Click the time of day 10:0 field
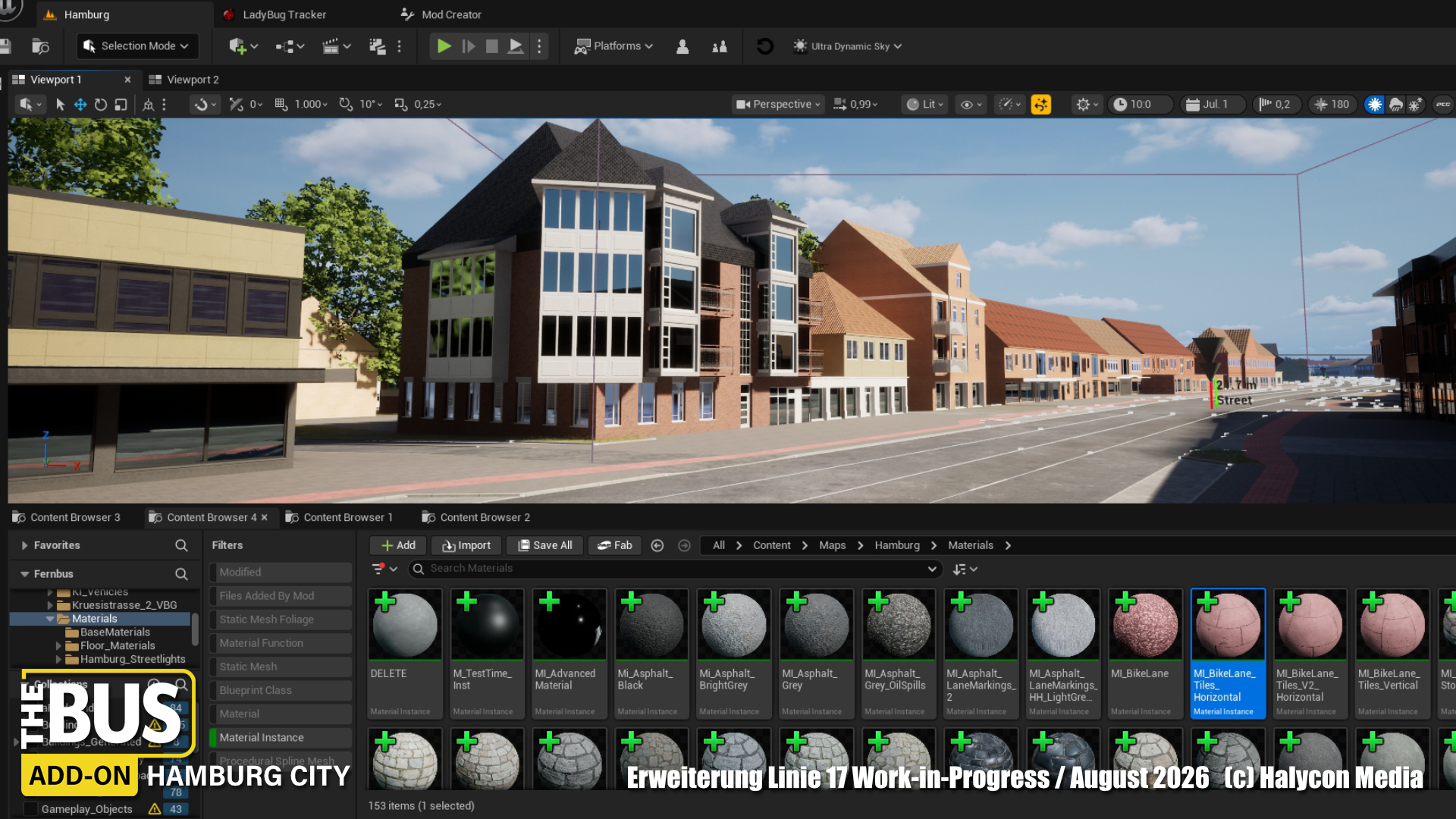The width and height of the screenshot is (1456, 819). point(1141,105)
